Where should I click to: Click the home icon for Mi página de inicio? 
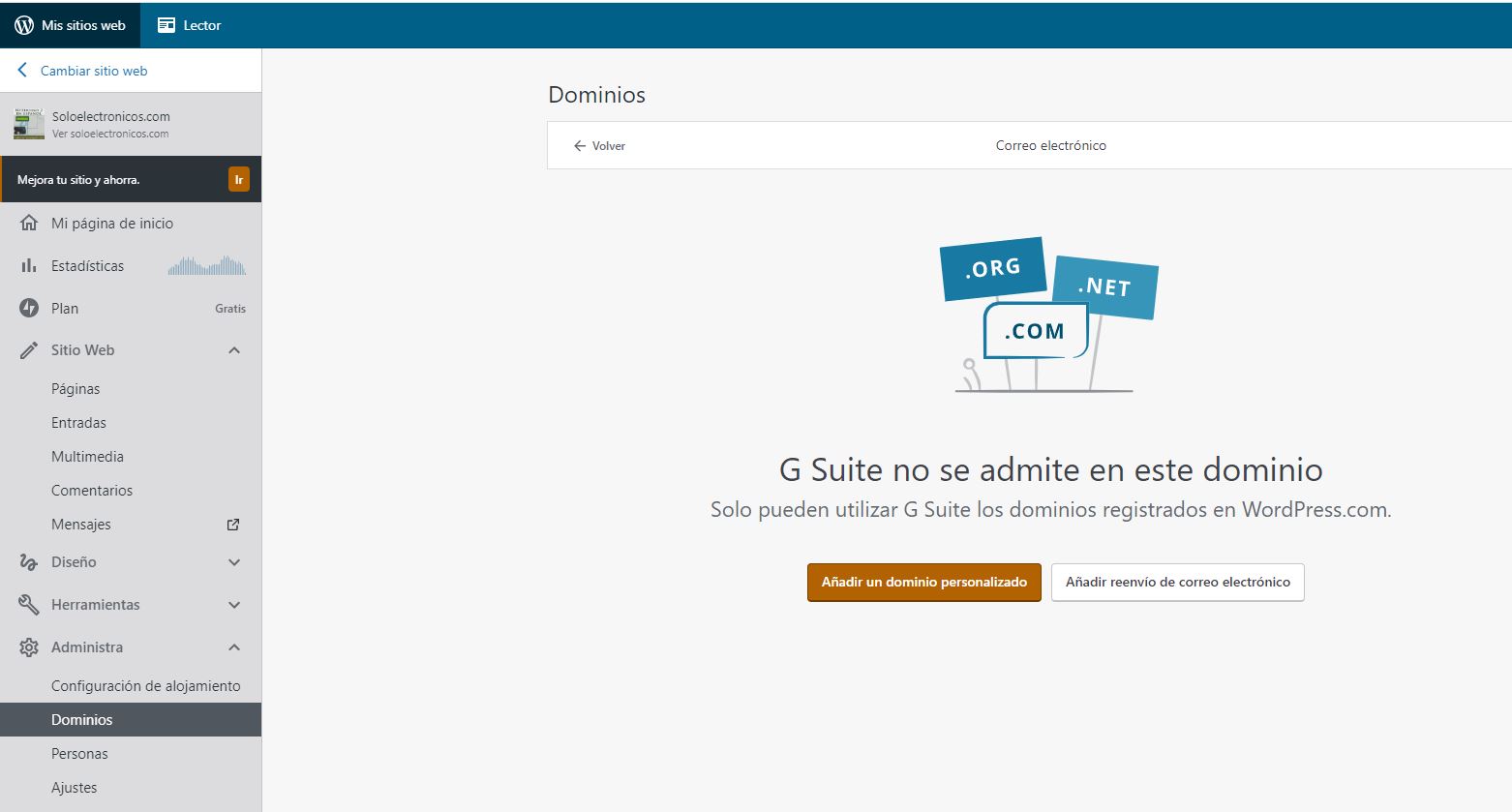pos(29,223)
